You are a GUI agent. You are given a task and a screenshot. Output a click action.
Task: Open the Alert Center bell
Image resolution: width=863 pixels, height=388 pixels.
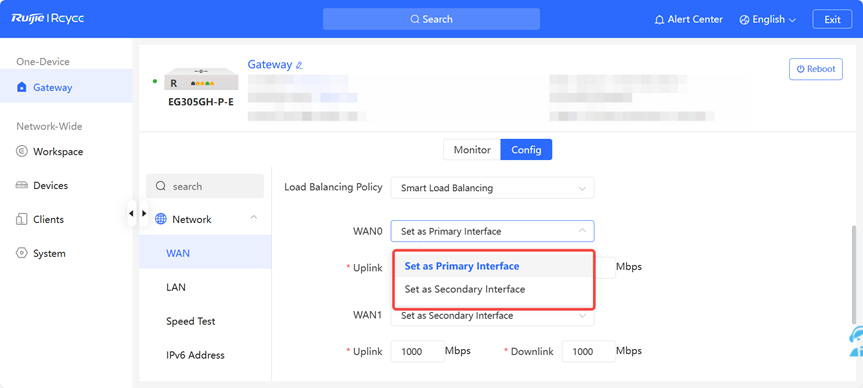[659, 20]
